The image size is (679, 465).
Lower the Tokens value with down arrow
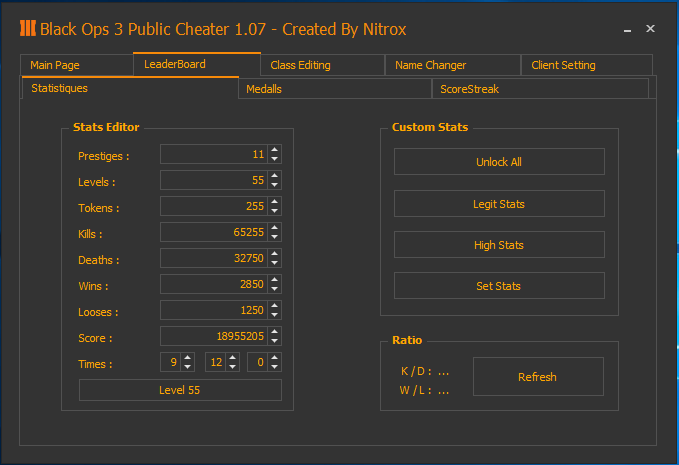tap(275, 211)
